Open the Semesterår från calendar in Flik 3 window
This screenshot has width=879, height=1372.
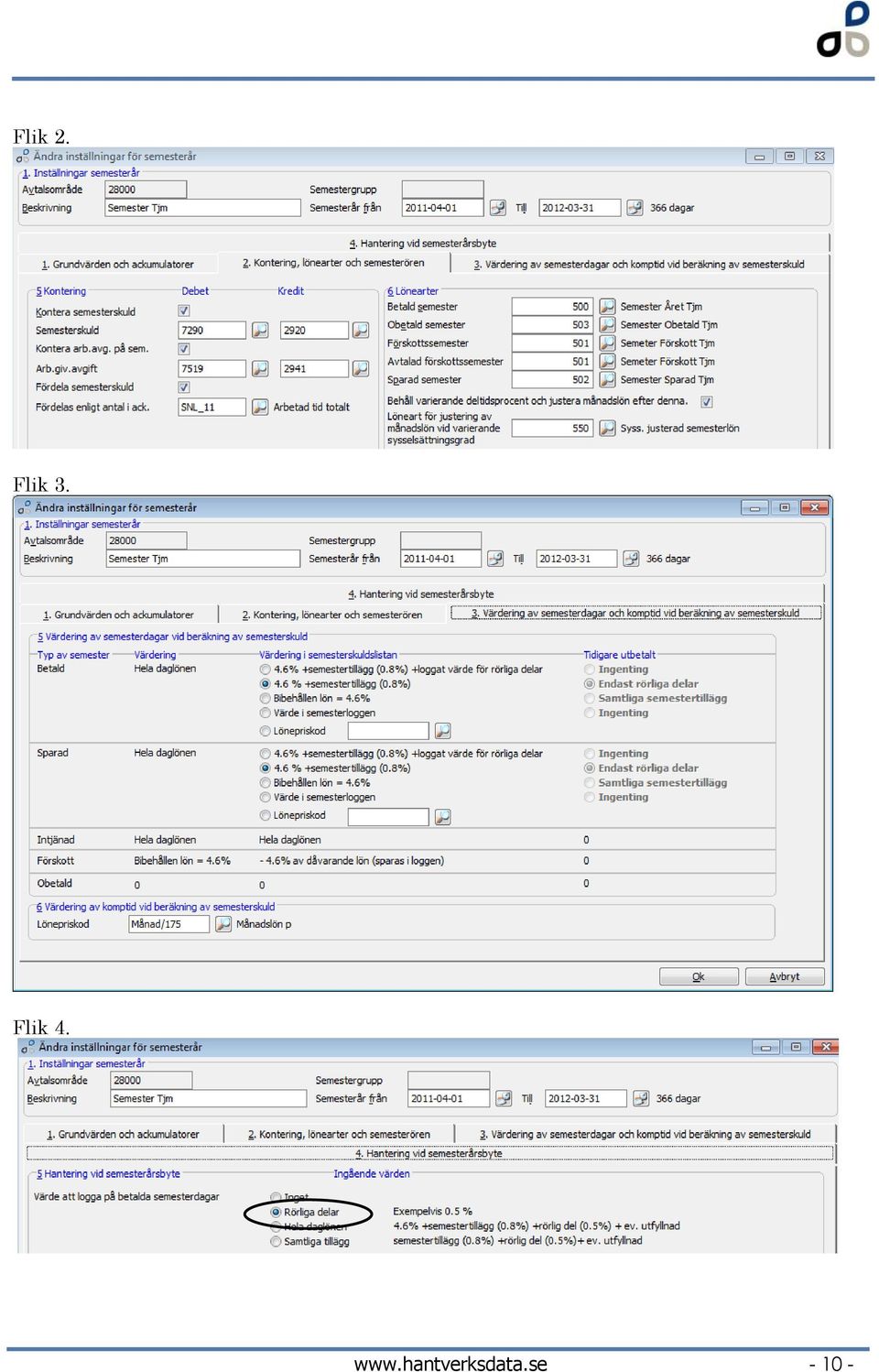coord(495,558)
